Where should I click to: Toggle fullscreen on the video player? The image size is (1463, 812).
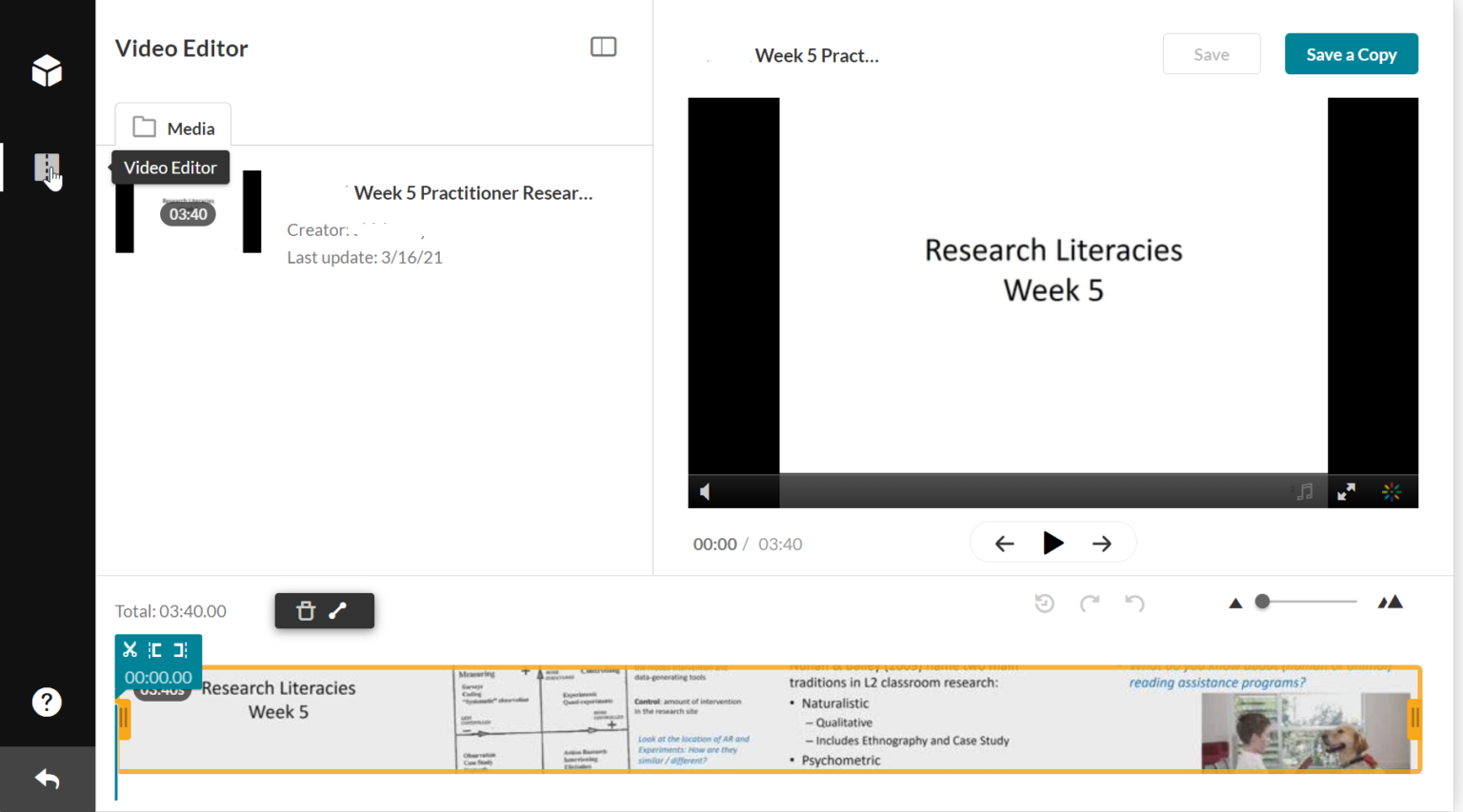tap(1346, 491)
